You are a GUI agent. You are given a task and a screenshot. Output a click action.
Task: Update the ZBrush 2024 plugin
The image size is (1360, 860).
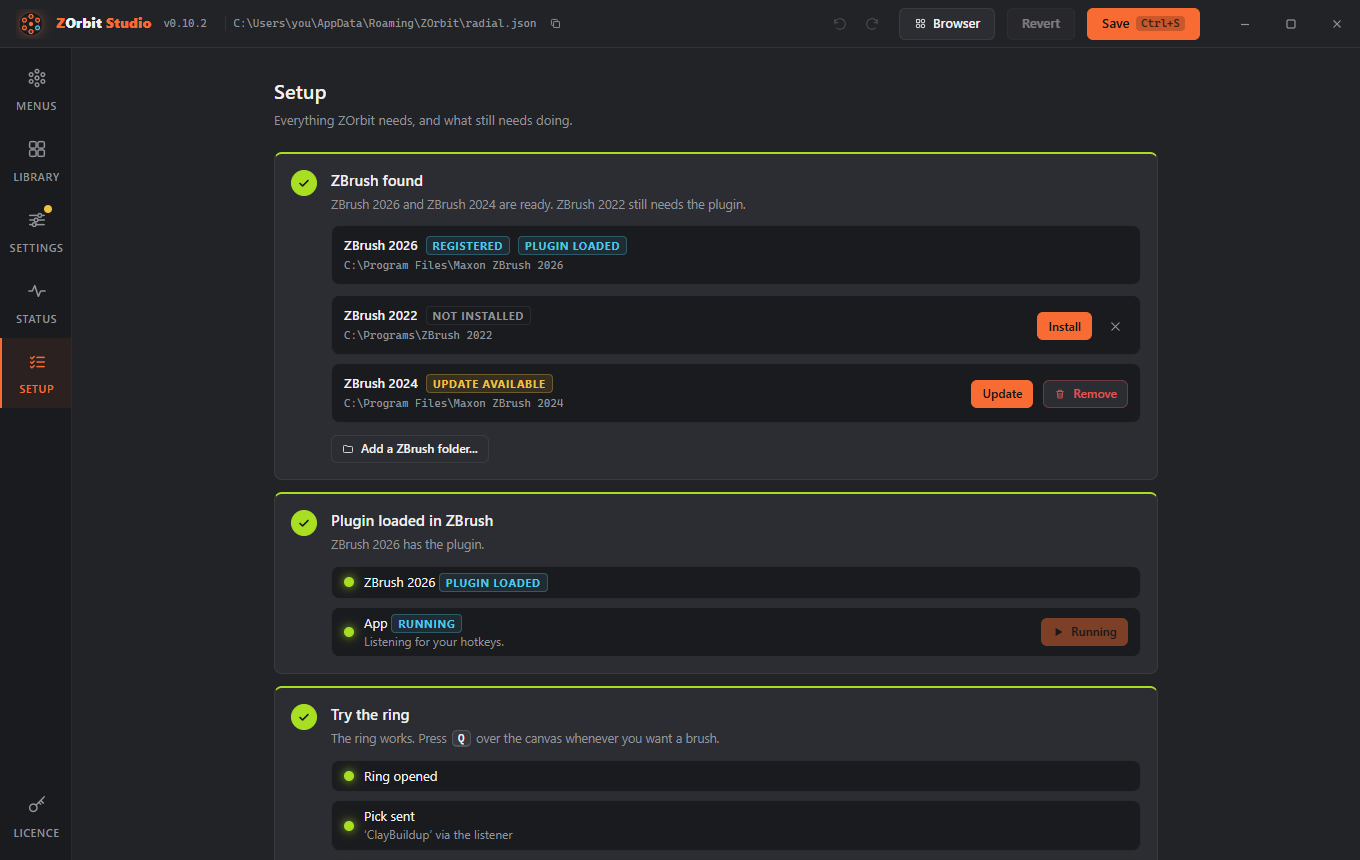coord(1002,394)
